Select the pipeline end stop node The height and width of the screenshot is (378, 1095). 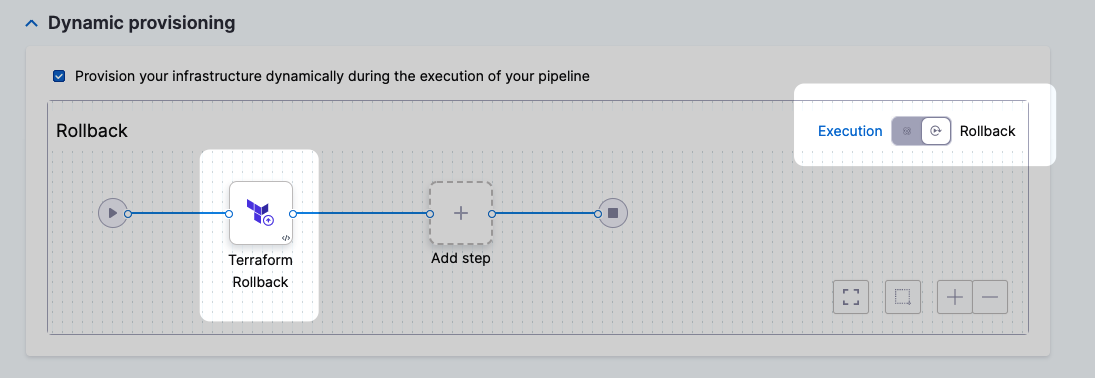[612, 213]
